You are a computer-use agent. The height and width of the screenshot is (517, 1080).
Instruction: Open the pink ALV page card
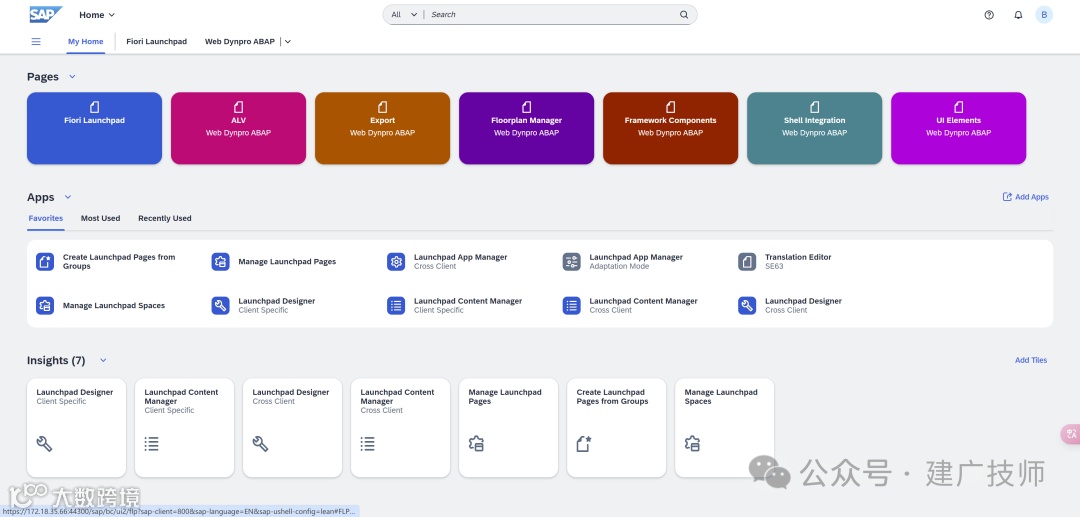click(x=238, y=128)
